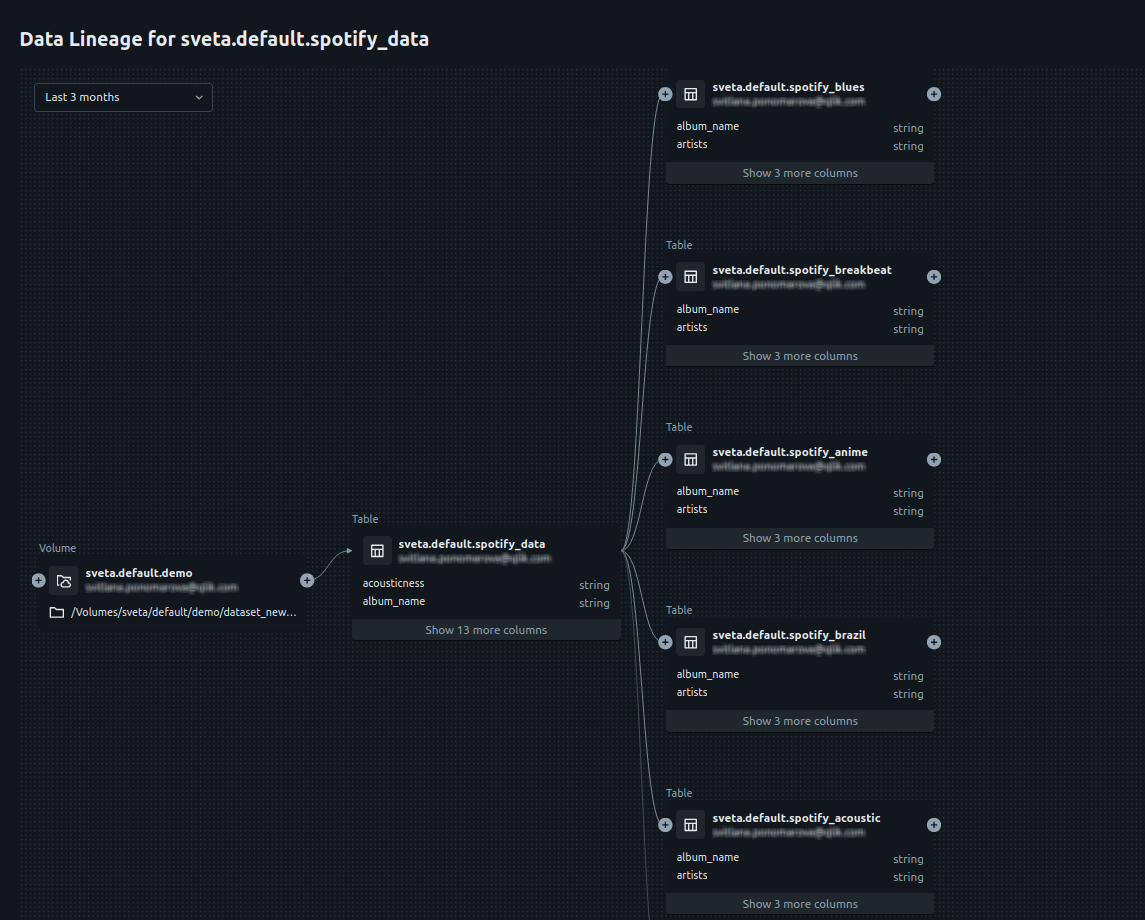This screenshot has width=1145, height=920.
Task: Click the spotify_blues table icon
Action: click(x=690, y=94)
